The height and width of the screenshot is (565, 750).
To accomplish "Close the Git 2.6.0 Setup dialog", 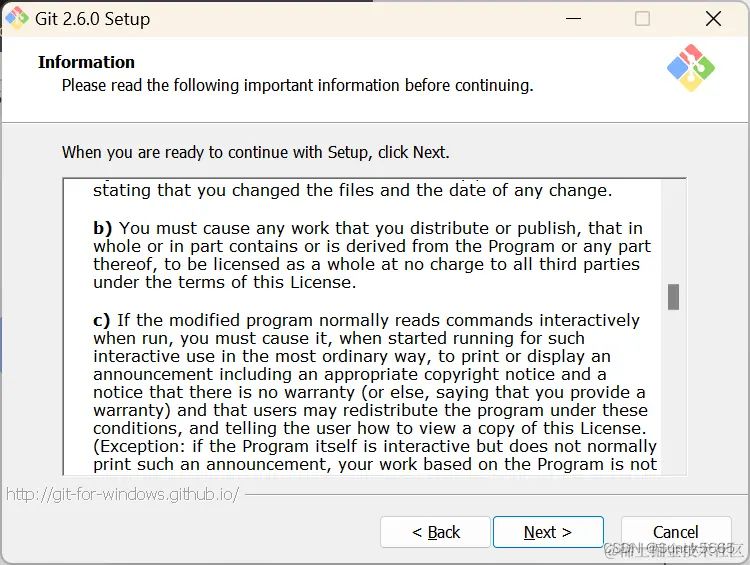I will click(713, 19).
